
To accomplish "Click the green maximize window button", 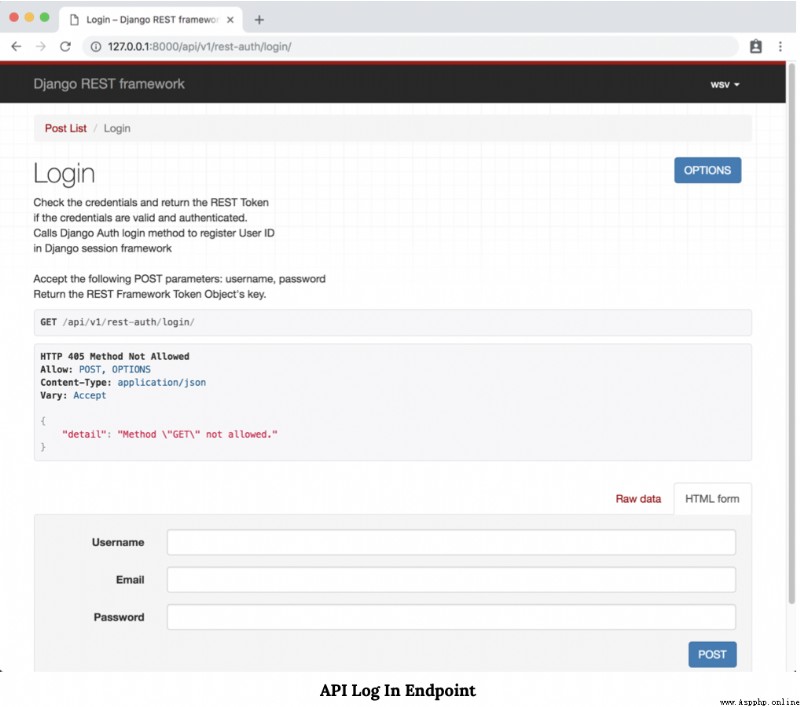I will pos(45,17).
